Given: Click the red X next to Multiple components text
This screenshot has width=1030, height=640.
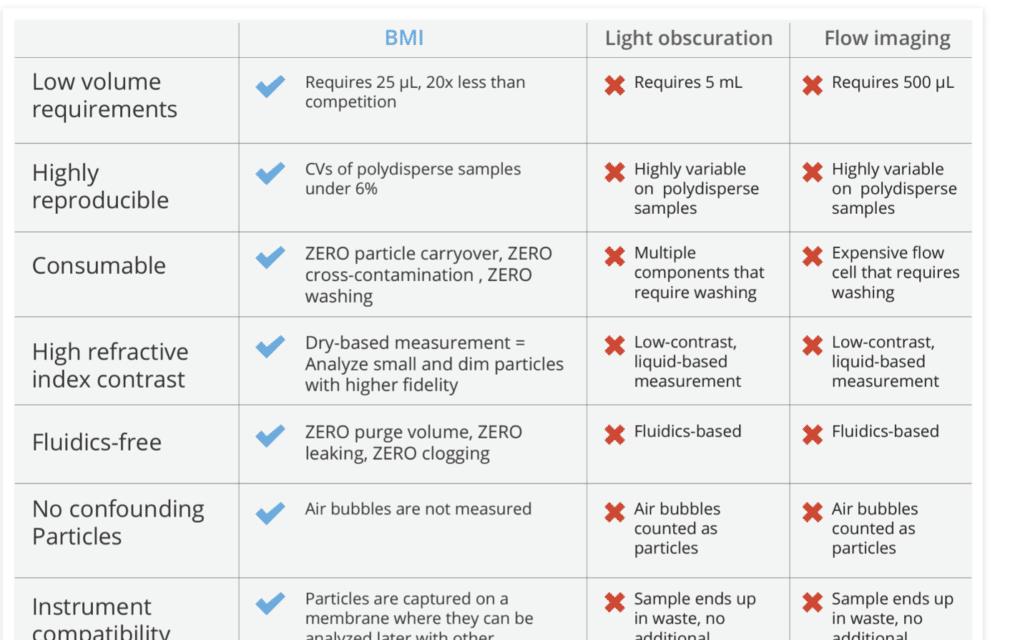Looking at the screenshot, I should pyautogui.click(x=615, y=256).
